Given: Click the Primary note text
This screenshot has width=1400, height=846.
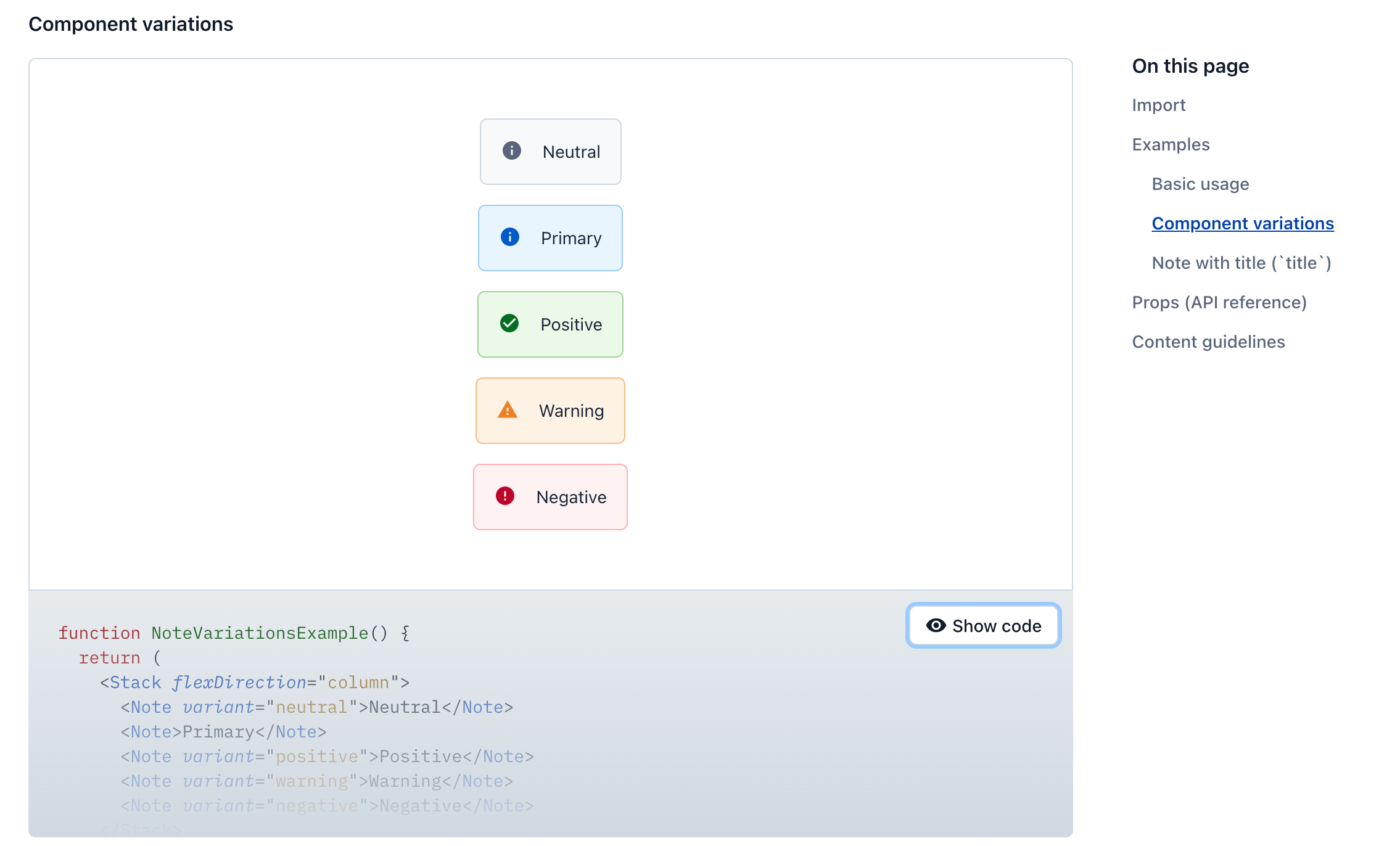Looking at the screenshot, I should tap(571, 238).
